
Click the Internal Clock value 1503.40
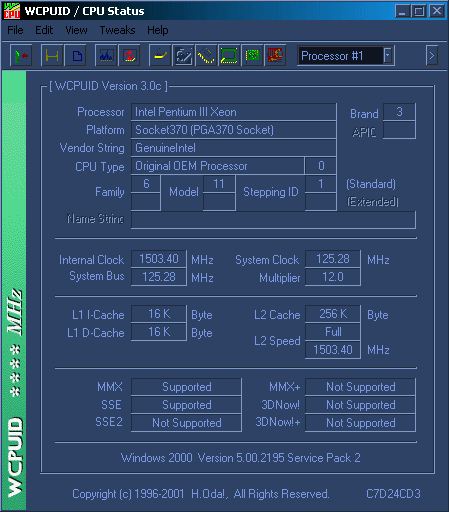159,259
